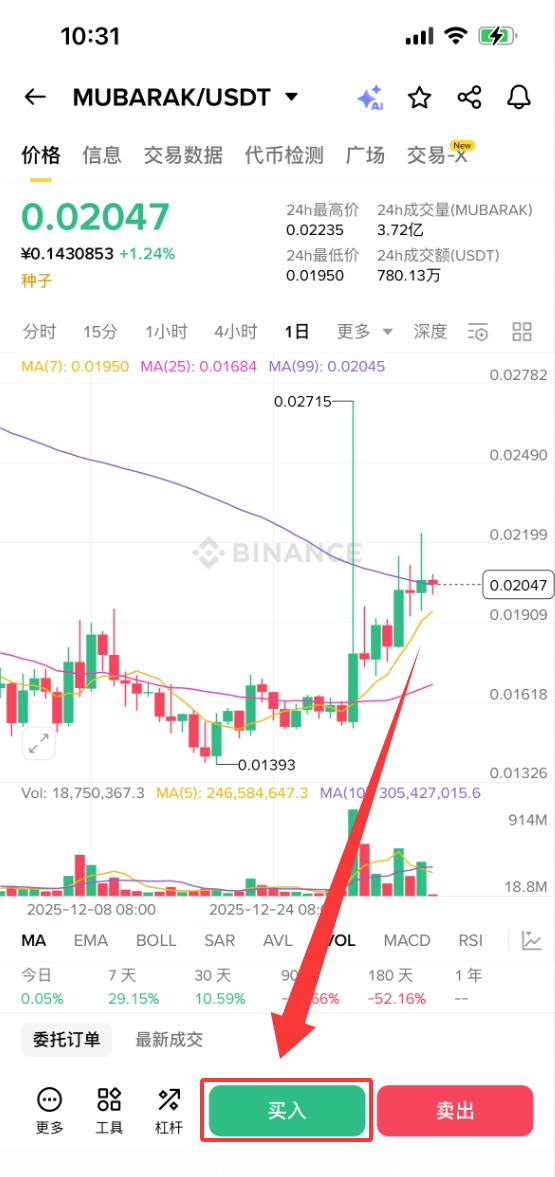
Task: Open the AI sparkle assistant icon
Action: pos(369,98)
